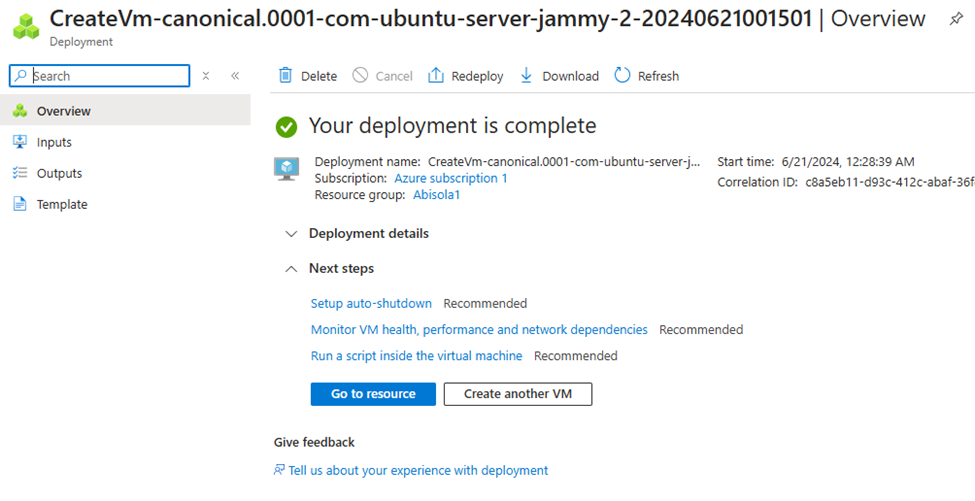The width and height of the screenshot is (975, 501).
Task: Open the Azure subscription 1 link
Action: pyautogui.click(x=450, y=178)
